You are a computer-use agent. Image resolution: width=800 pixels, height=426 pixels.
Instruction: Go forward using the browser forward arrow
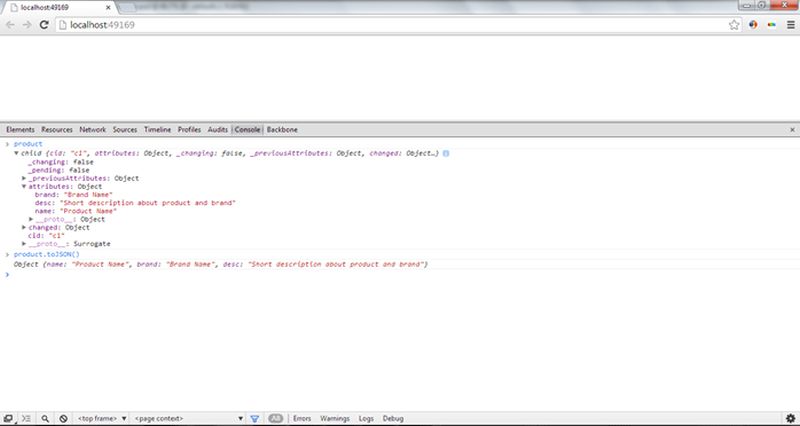point(27,24)
